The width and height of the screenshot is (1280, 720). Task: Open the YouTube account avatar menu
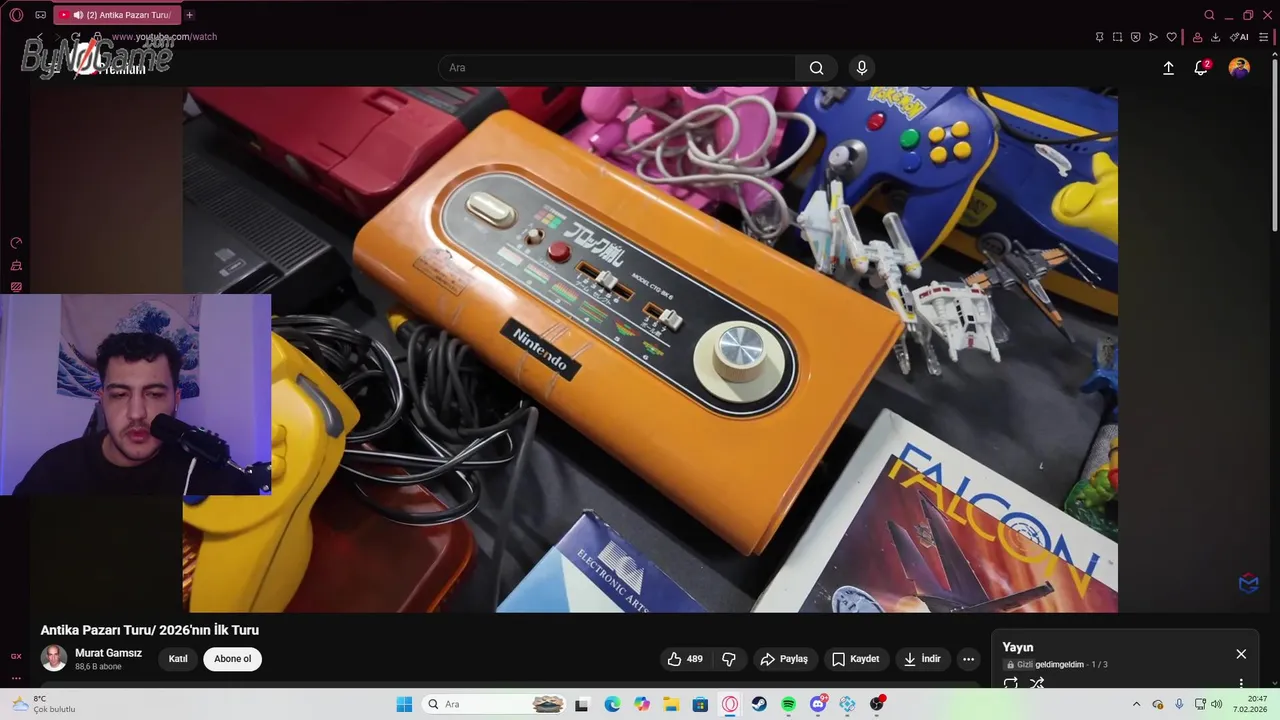1239,68
